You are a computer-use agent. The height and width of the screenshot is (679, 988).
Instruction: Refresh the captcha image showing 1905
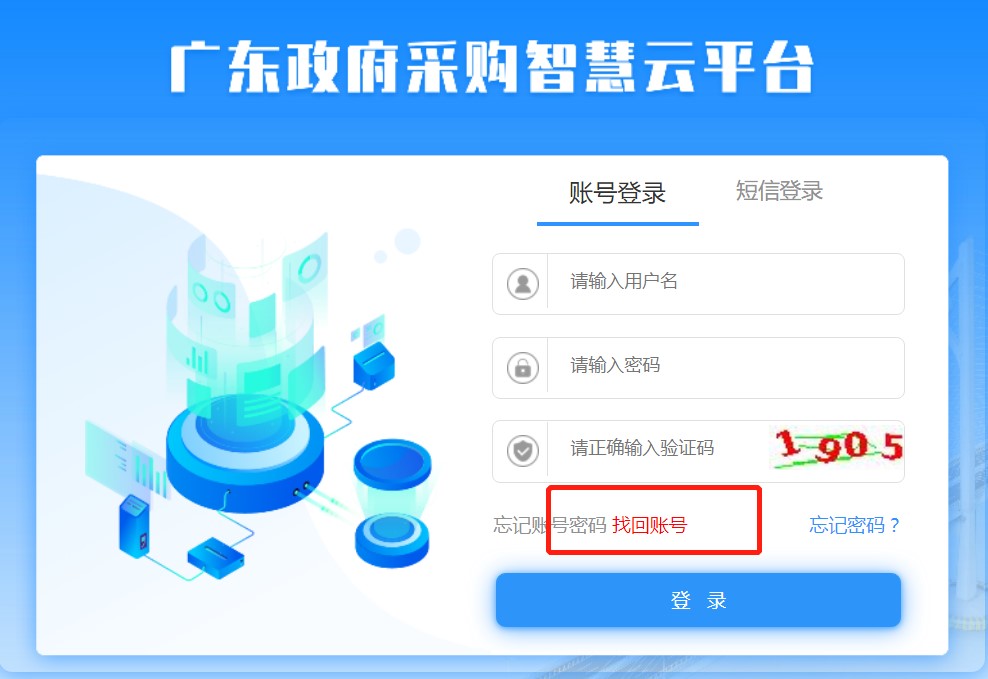tap(836, 447)
